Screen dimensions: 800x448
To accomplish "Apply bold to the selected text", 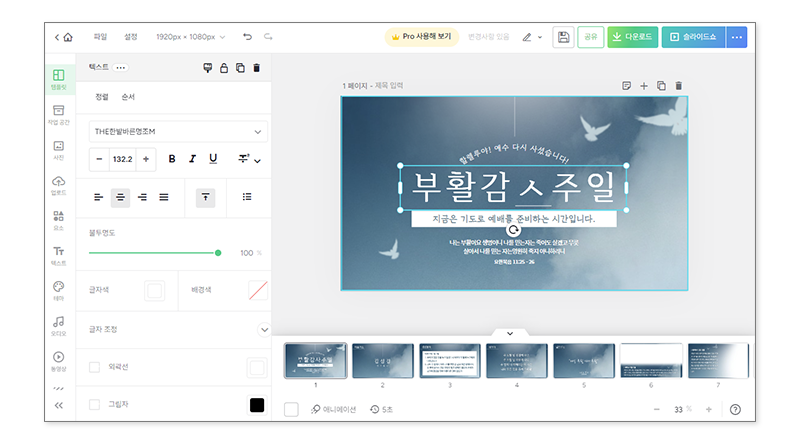I will (x=172, y=159).
